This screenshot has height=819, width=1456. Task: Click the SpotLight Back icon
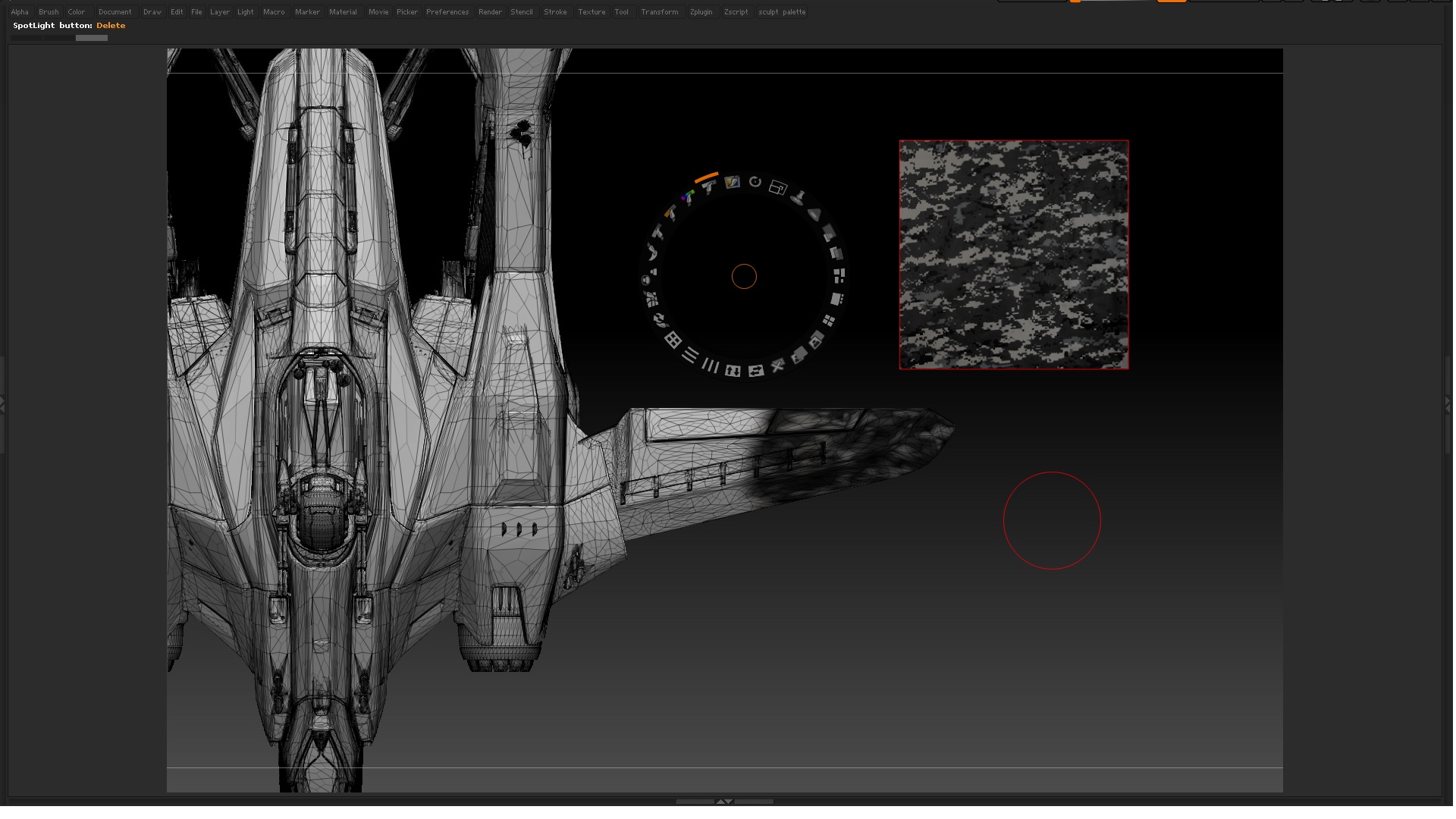[799, 355]
